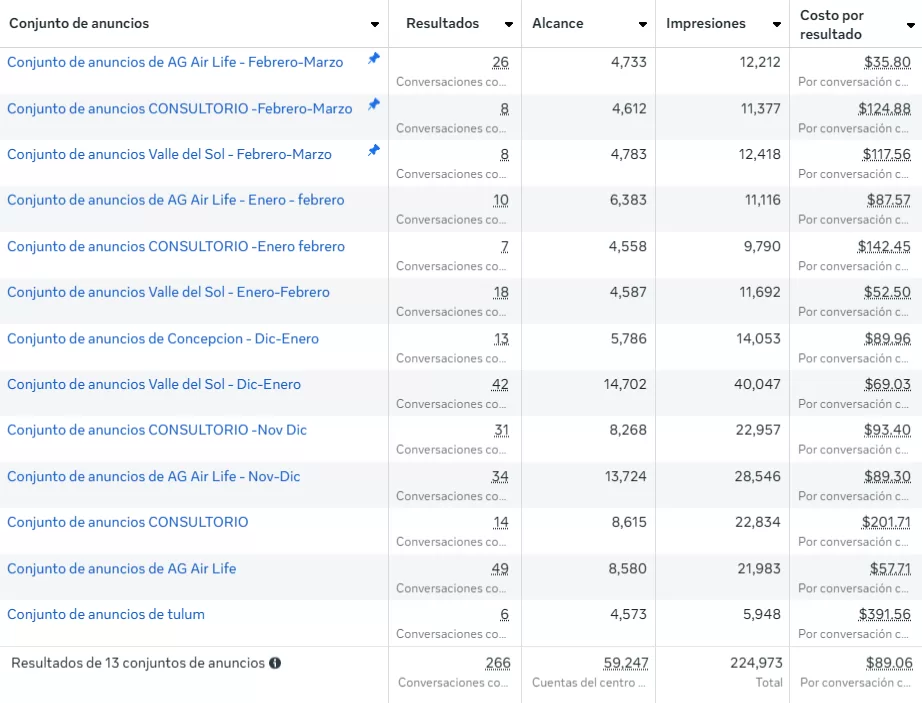Open the Conjunto de anuncios column dropdown
The height and width of the screenshot is (703, 922).
375,24
